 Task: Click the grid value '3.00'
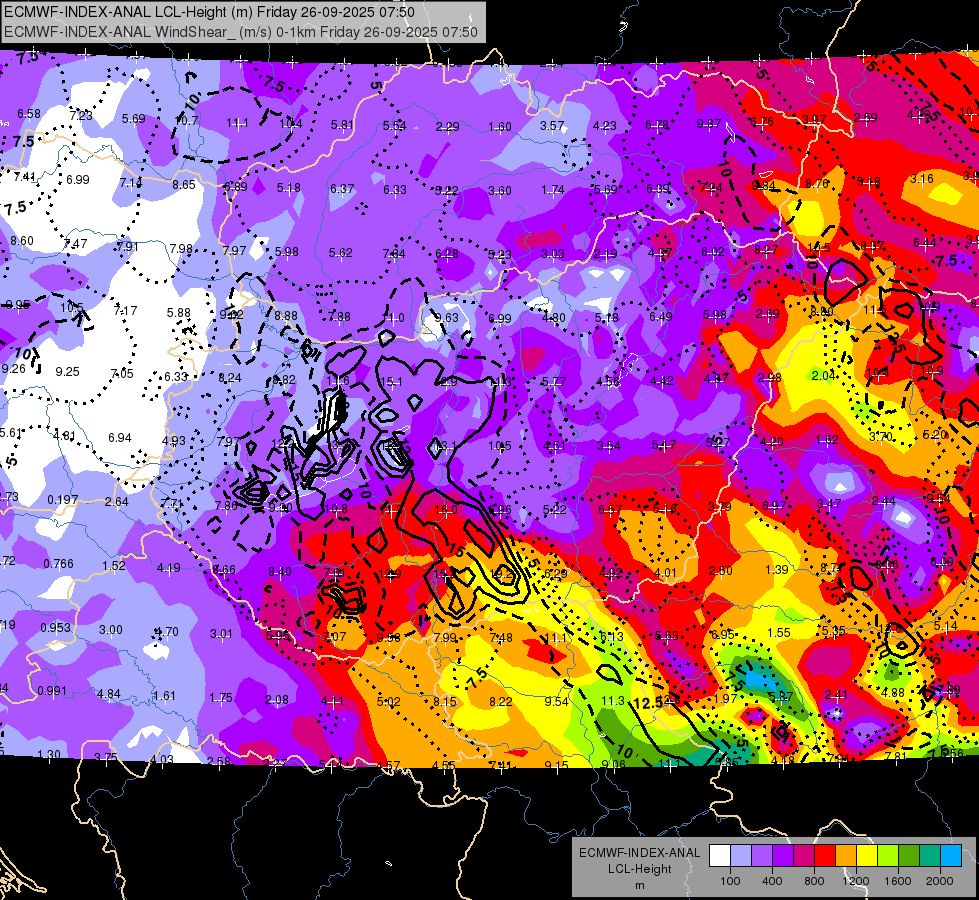(x=111, y=629)
